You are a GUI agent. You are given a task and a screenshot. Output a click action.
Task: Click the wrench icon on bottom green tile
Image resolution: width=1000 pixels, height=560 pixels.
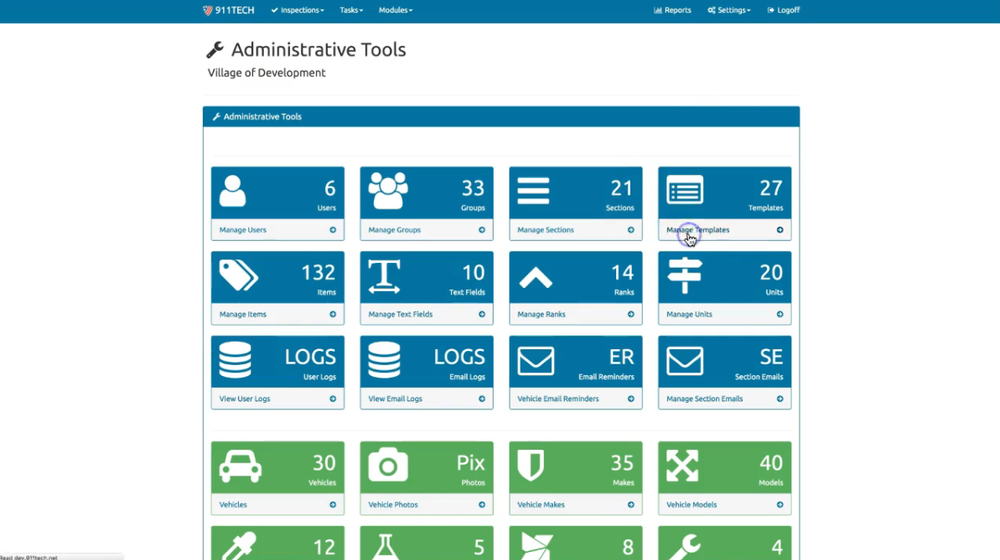point(683,547)
